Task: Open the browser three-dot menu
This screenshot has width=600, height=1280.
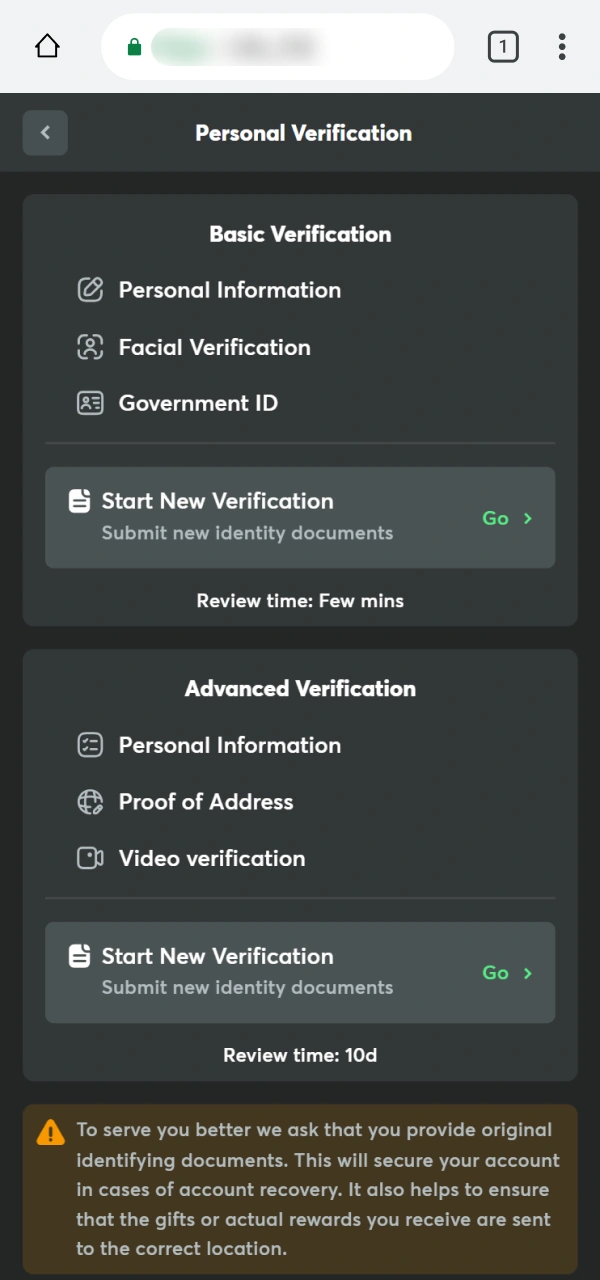Action: pos(562,46)
